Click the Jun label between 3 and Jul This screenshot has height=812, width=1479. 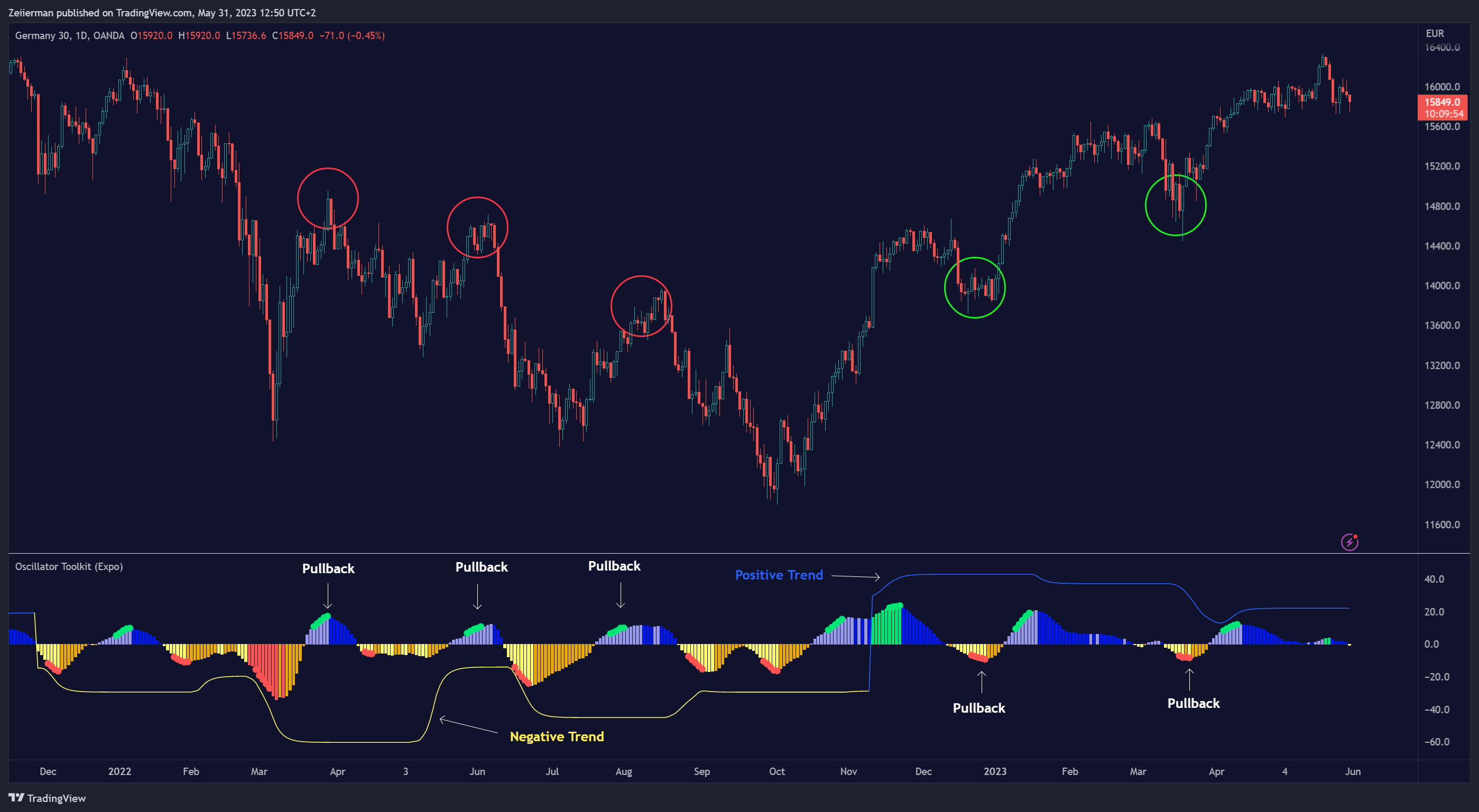point(477,771)
